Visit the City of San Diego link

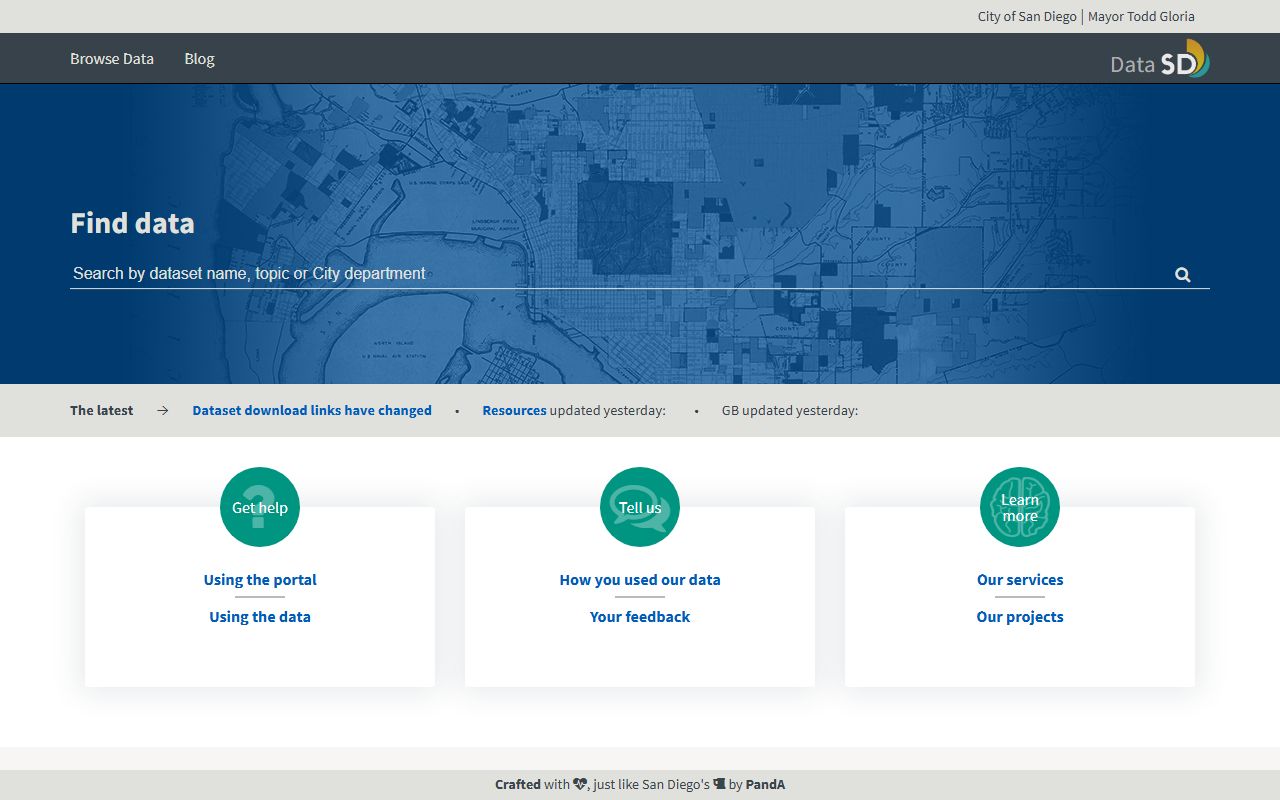tap(1027, 16)
